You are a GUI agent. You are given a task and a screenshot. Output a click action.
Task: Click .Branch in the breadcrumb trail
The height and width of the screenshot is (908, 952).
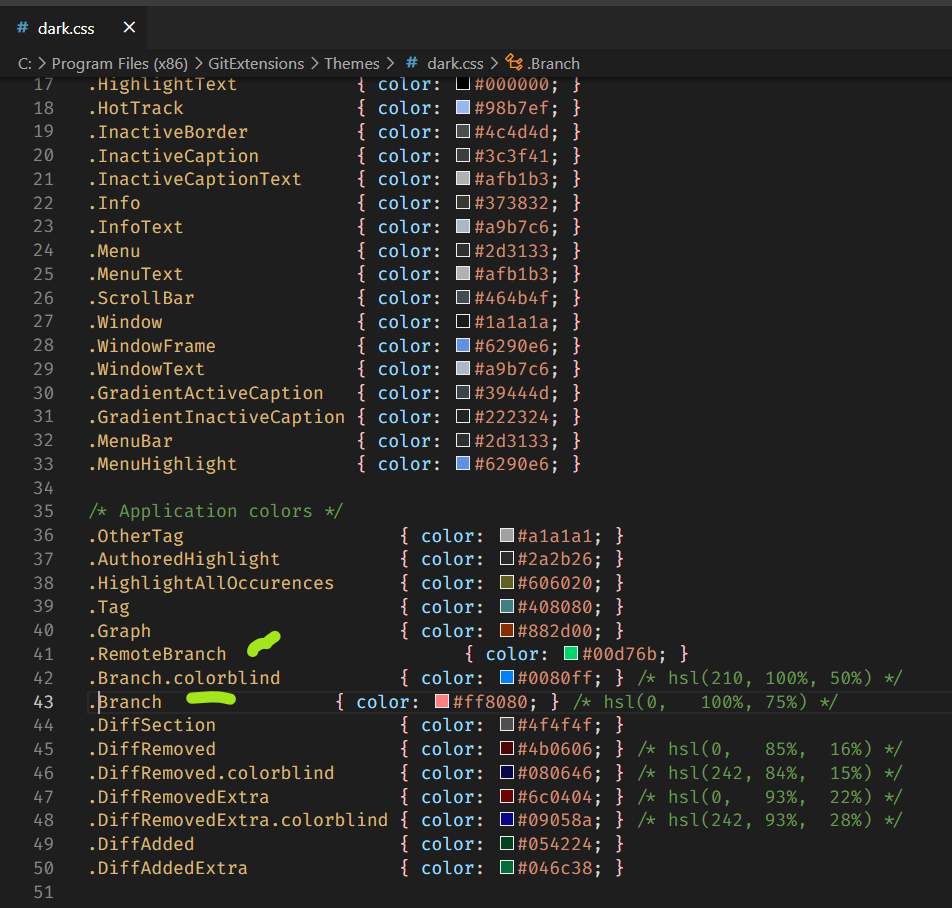552,63
